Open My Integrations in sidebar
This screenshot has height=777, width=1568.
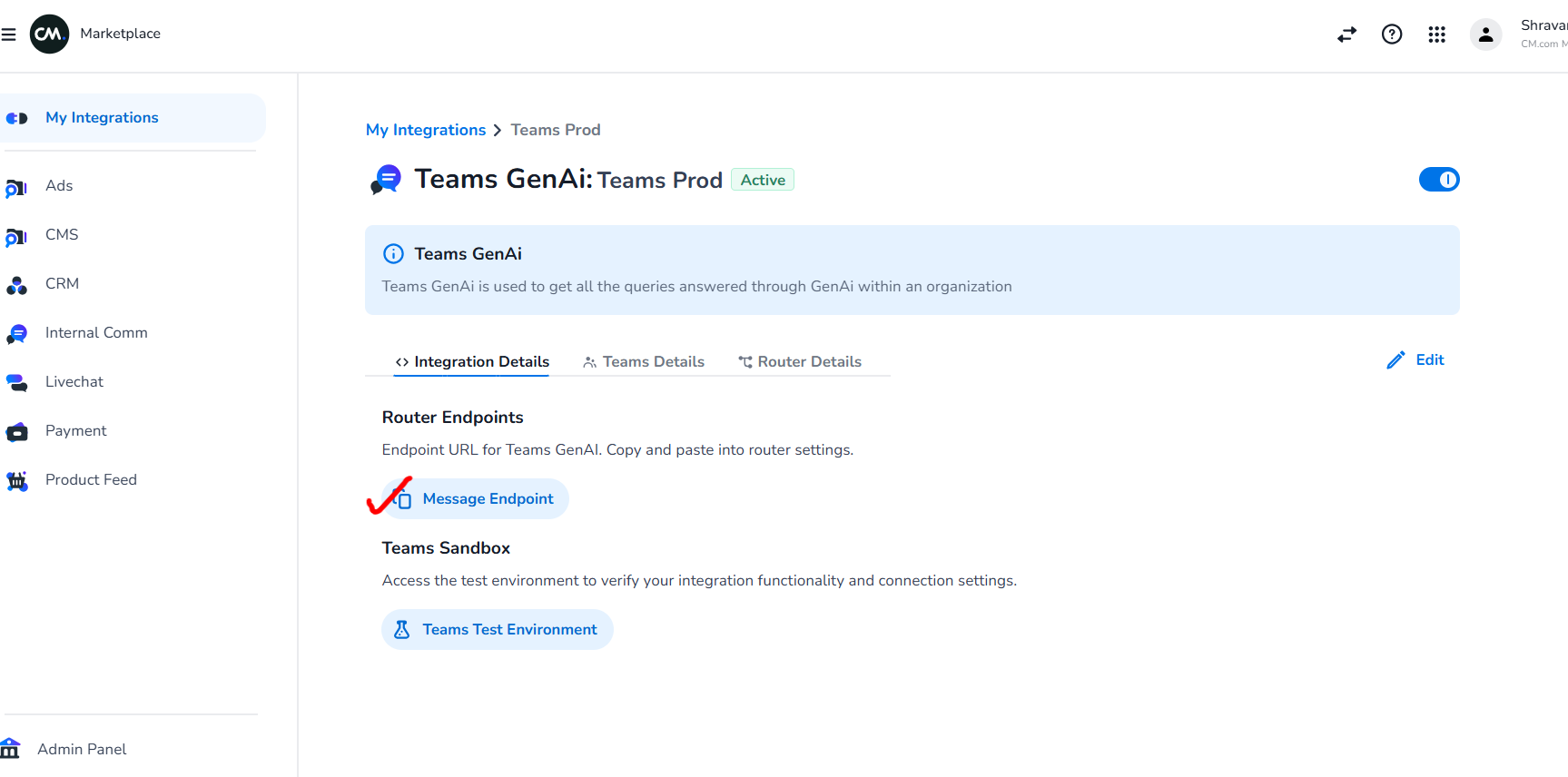tap(133, 118)
